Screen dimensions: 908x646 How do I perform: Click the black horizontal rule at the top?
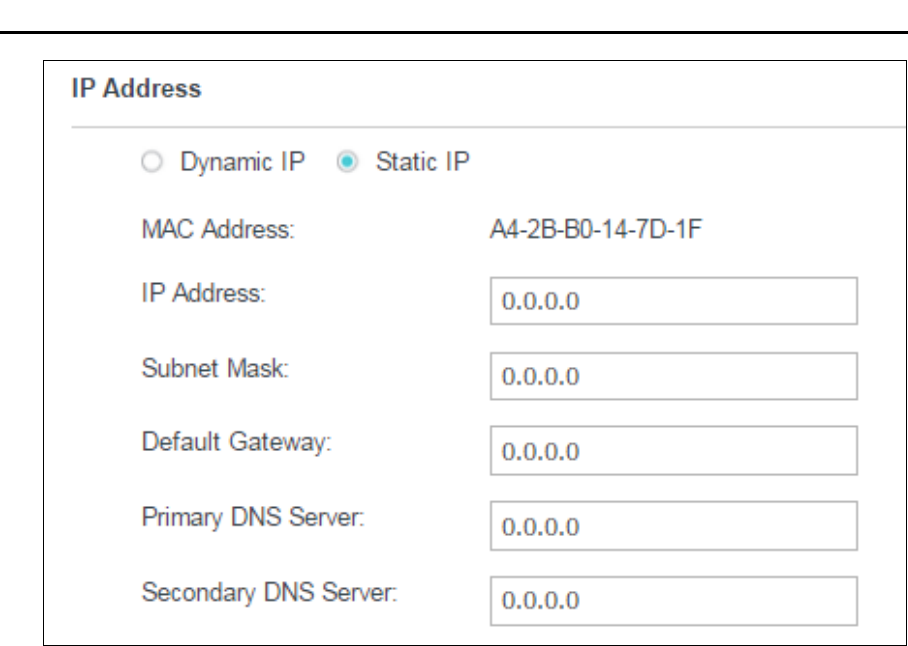click(x=454, y=33)
